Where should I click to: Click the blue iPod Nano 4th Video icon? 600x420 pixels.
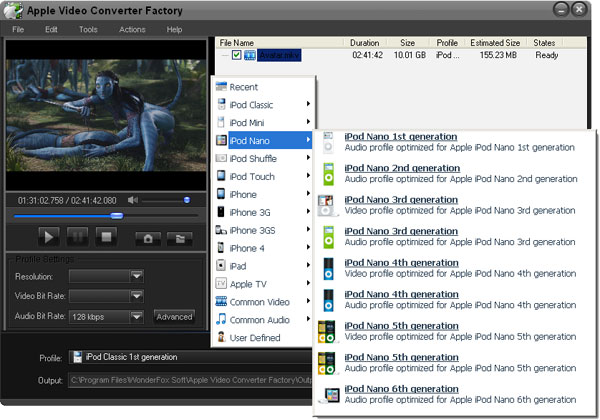328,269
